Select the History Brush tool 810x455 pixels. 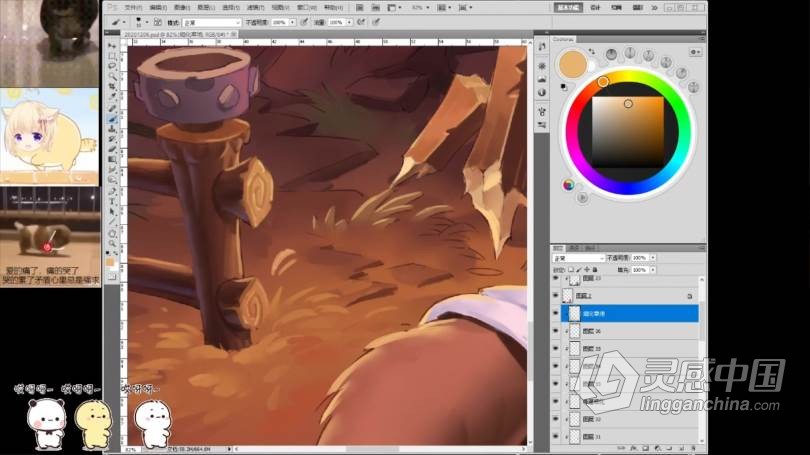click(112, 139)
